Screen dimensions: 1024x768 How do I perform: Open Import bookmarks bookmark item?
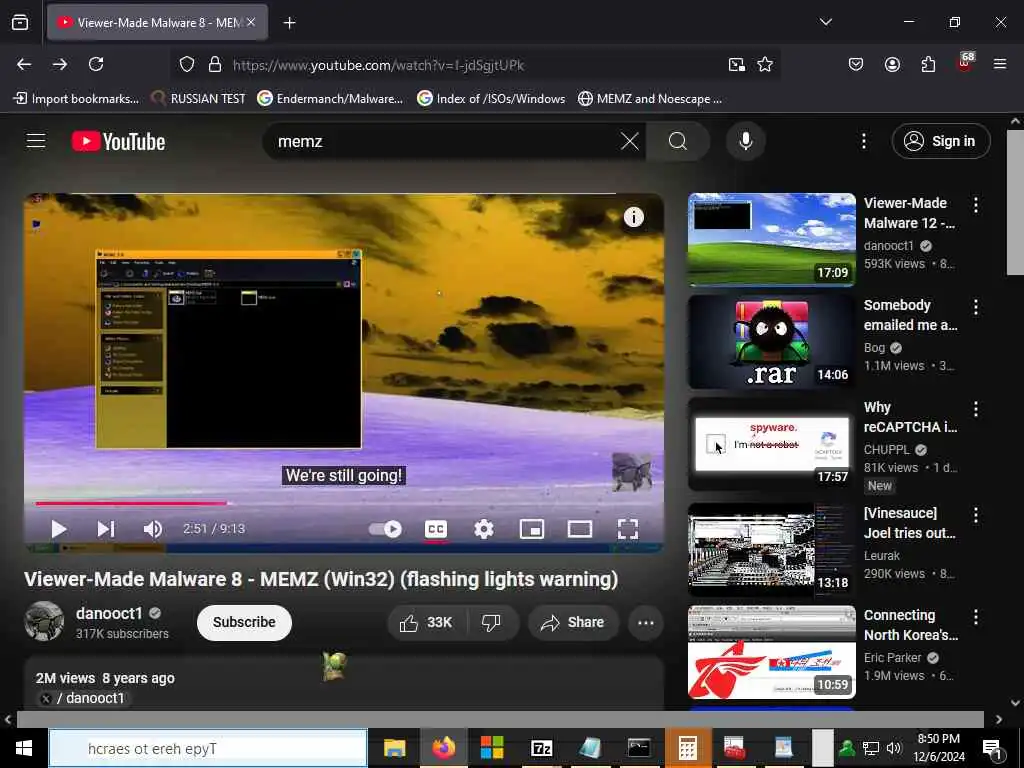click(x=76, y=99)
